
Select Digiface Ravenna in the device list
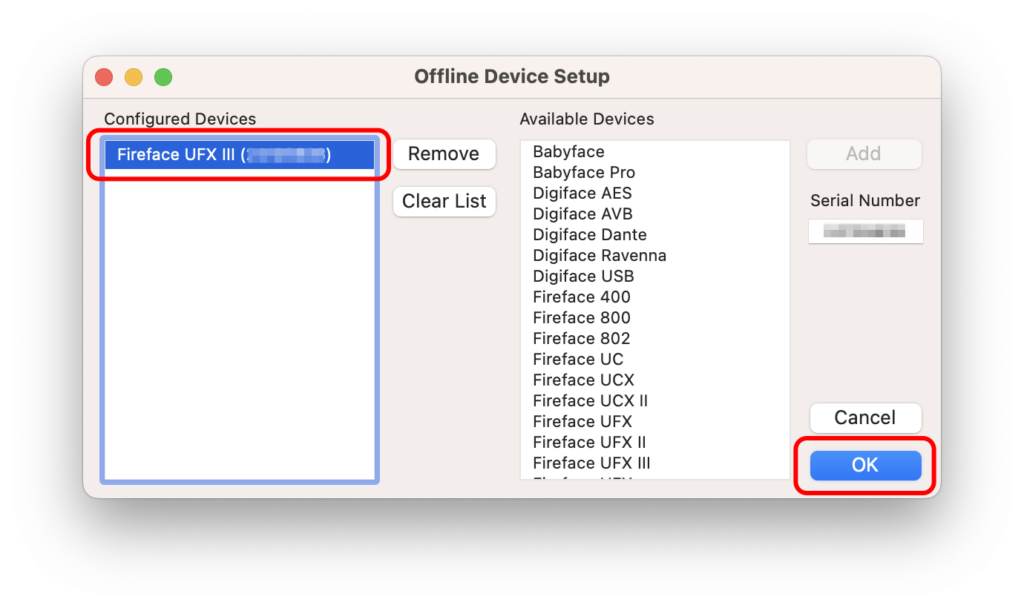pyautogui.click(x=599, y=255)
